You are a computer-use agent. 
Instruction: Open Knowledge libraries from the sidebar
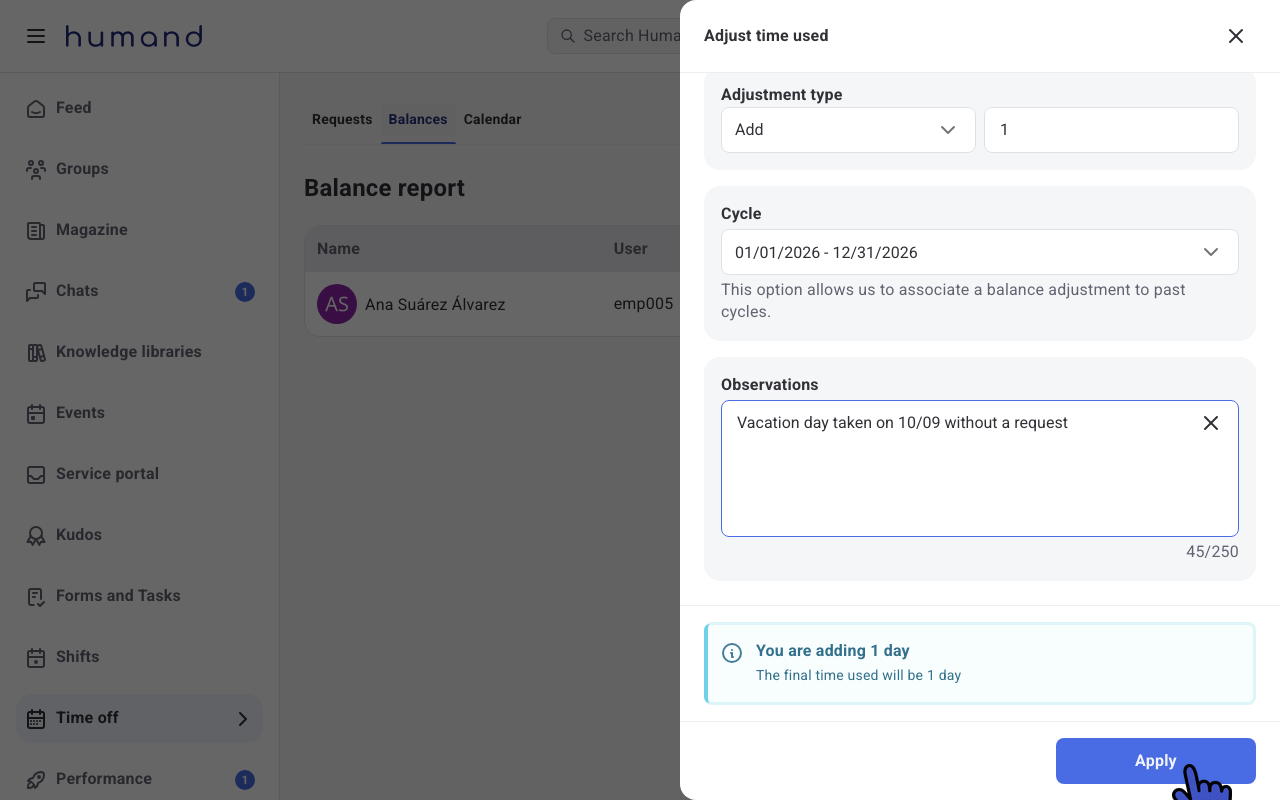tap(139, 352)
